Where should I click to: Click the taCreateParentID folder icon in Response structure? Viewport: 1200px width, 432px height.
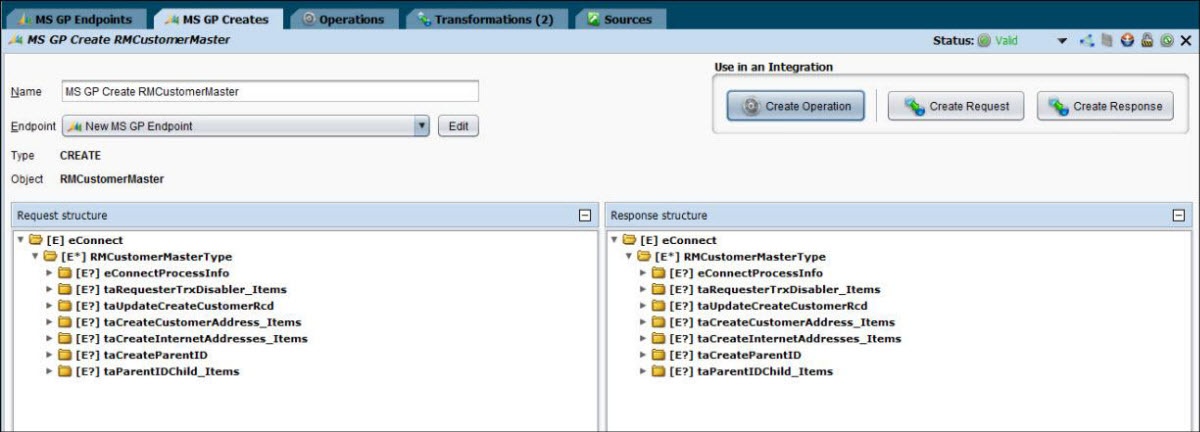tap(659, 355)
